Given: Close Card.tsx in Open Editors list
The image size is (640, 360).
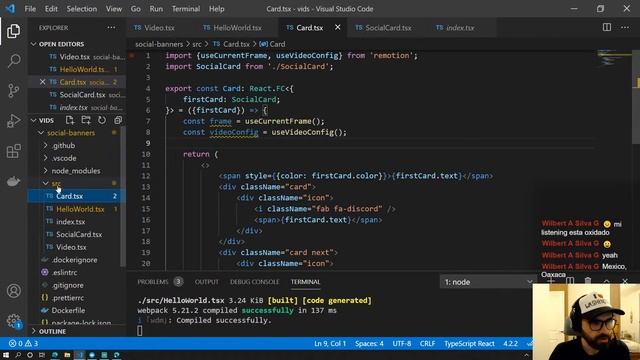Looking at the screenshot, I should coord(42,82).
